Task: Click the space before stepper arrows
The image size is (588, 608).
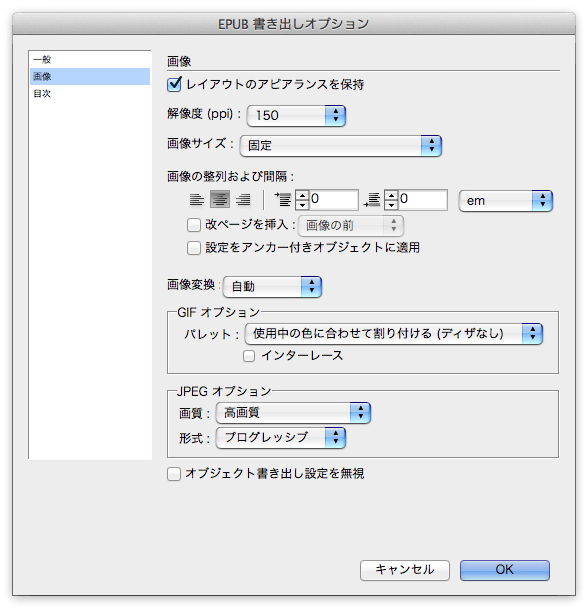Action: point(302,200)
